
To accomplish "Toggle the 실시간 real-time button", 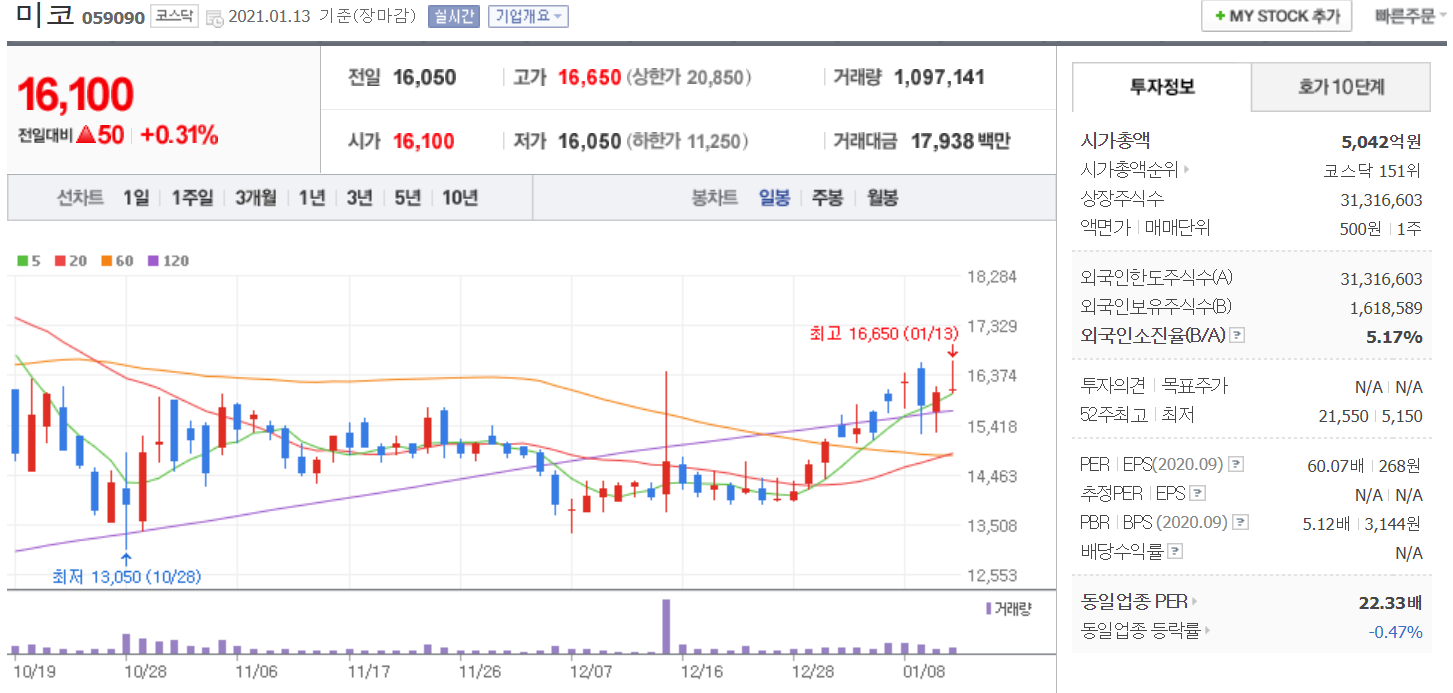I will pyautogui.click(x=454, y=17).
